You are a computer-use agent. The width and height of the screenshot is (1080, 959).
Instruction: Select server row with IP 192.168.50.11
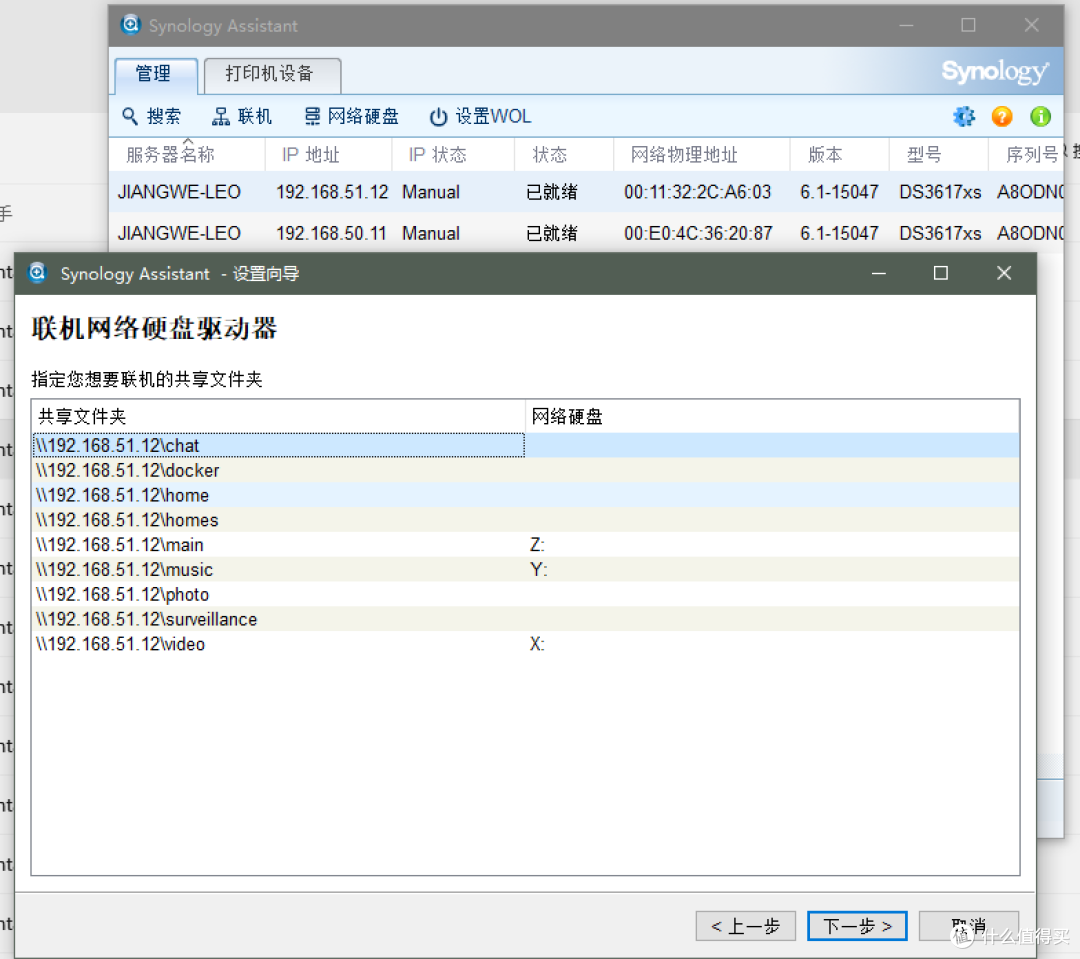pos(586,233)
